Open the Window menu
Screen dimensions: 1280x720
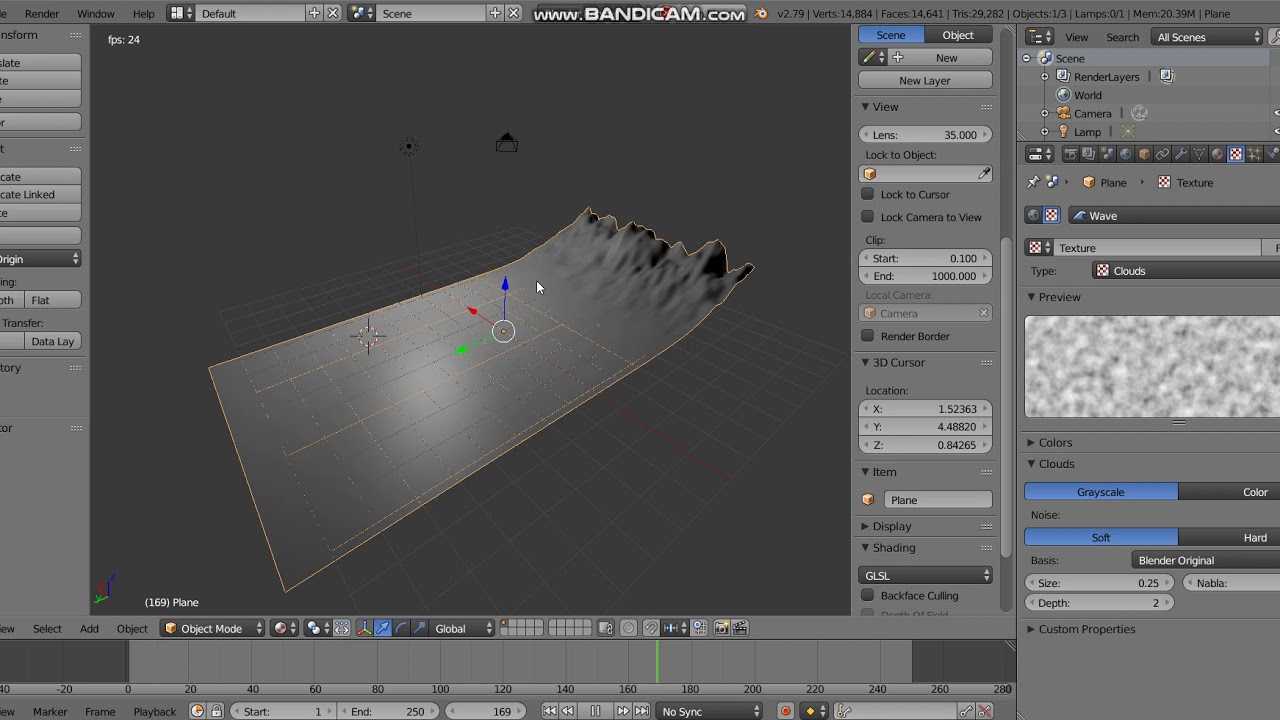coord(96,13)
